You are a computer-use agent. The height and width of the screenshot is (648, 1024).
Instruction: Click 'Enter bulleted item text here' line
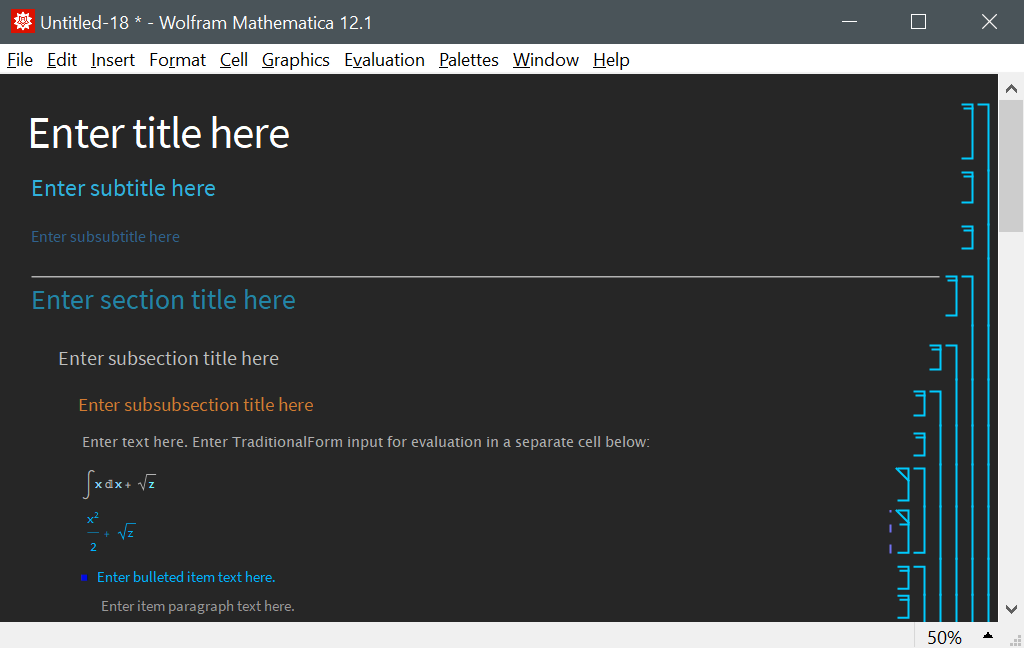click(185, 577)
